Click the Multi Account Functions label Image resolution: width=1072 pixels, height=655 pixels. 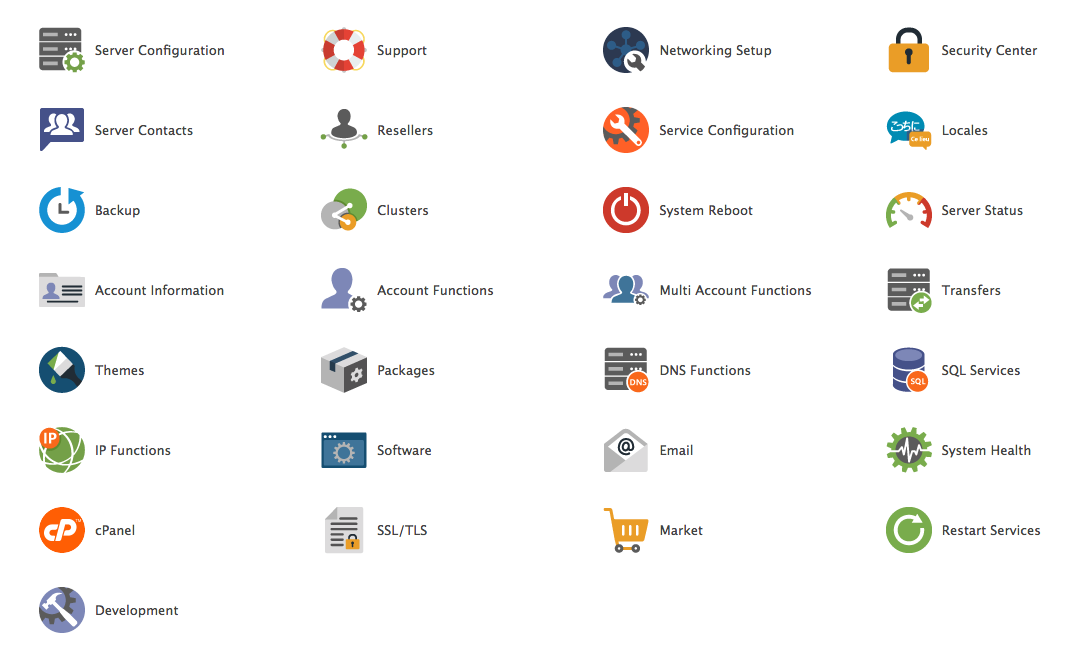pyautogui.click(x=735, y=290)
